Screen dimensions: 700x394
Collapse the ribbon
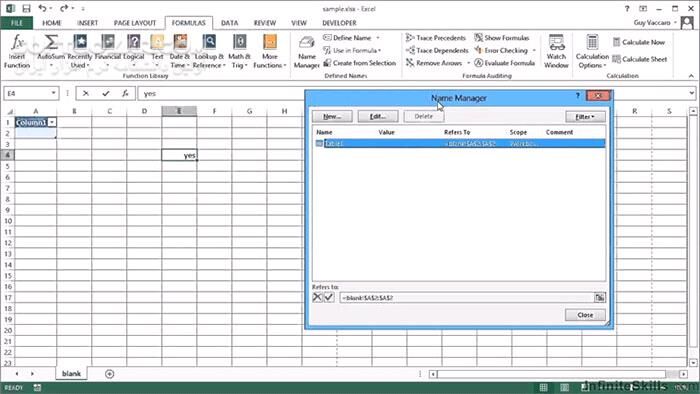(691, 76)
